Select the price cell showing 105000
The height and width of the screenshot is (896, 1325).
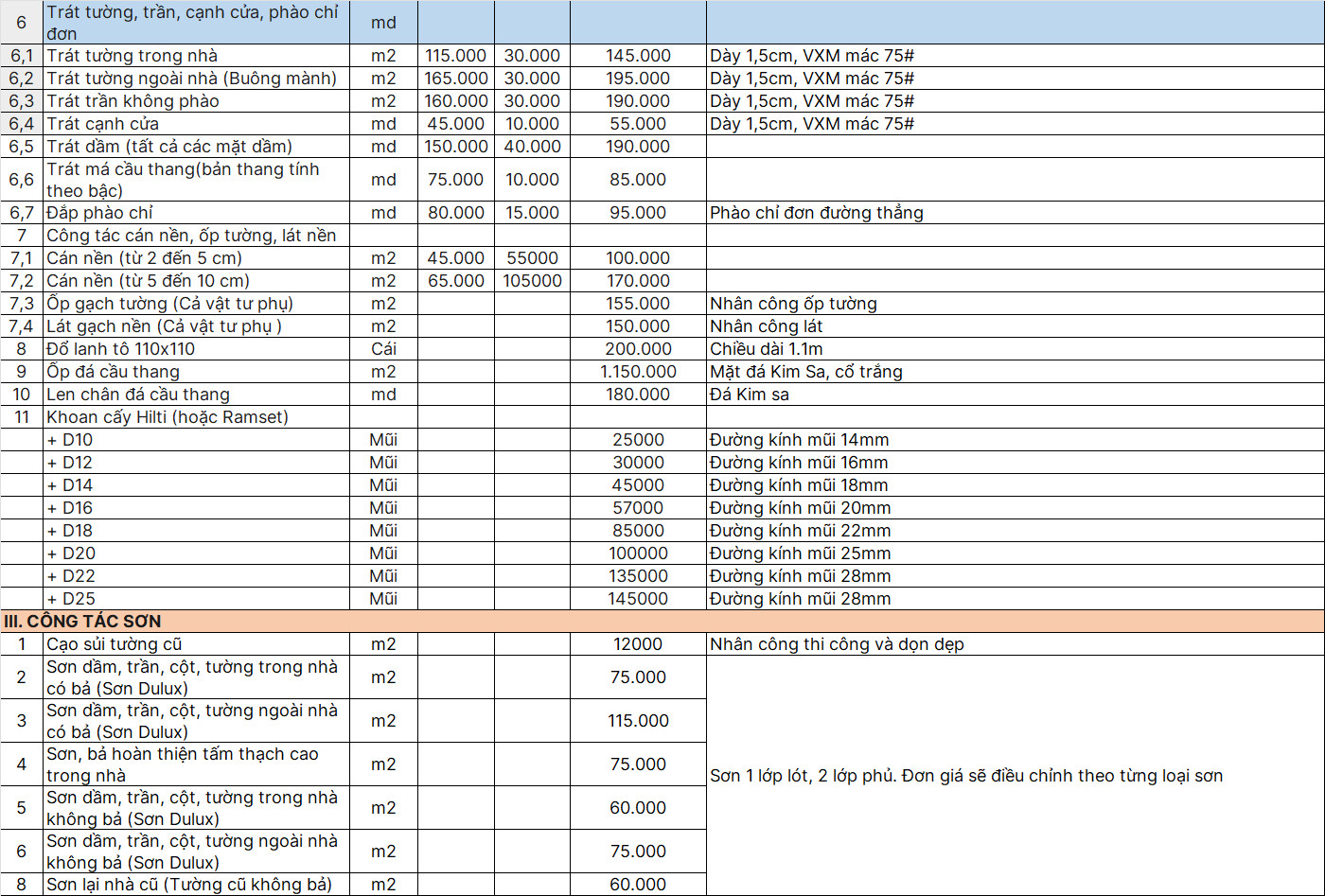pos(532,281)
